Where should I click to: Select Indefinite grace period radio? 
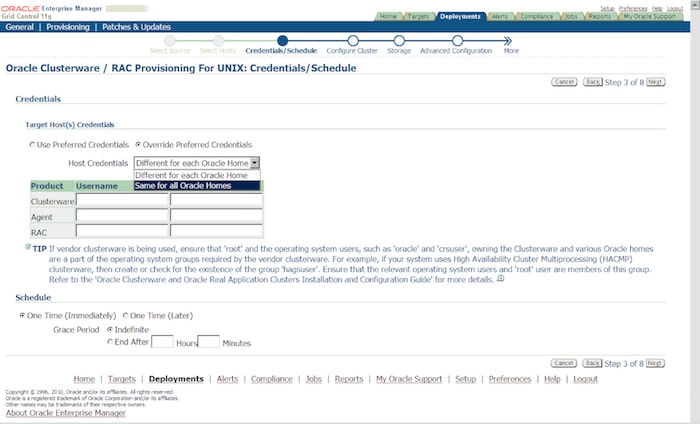110,329
